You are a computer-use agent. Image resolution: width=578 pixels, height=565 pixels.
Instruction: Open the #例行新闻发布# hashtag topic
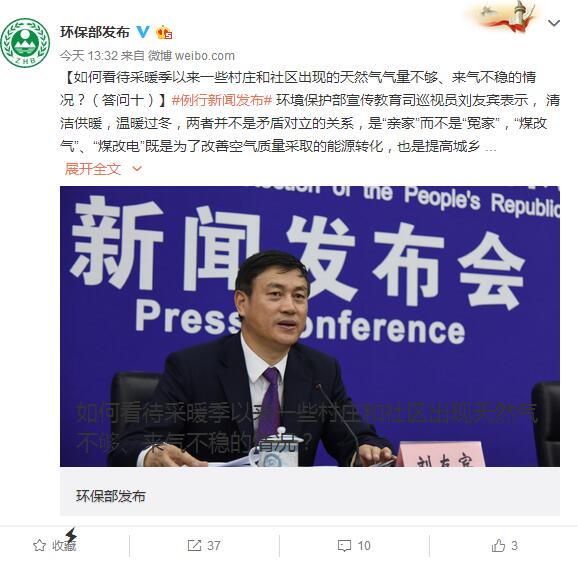[x=222, y=100]
